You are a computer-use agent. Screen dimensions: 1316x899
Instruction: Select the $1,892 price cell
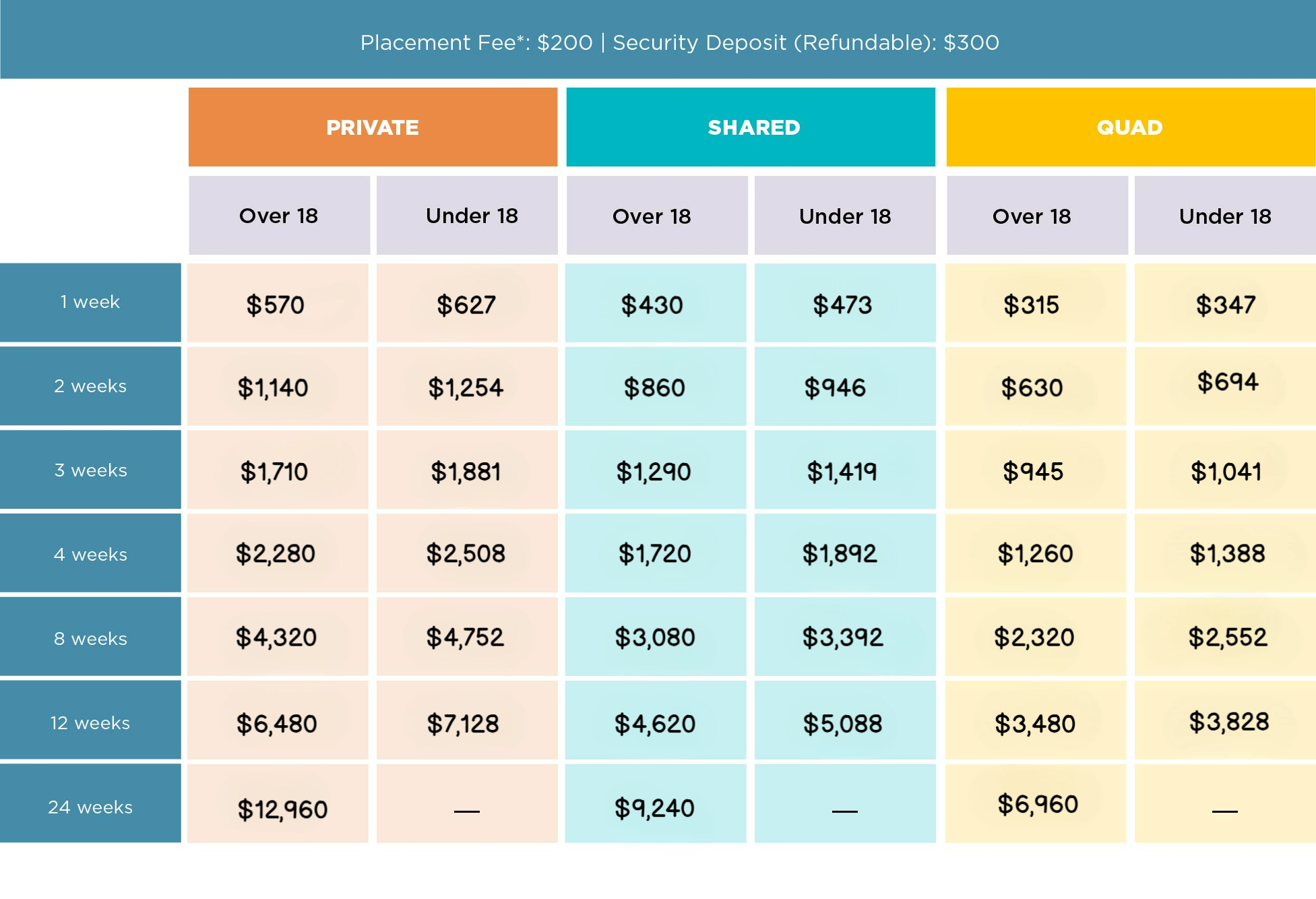point(840,554)
